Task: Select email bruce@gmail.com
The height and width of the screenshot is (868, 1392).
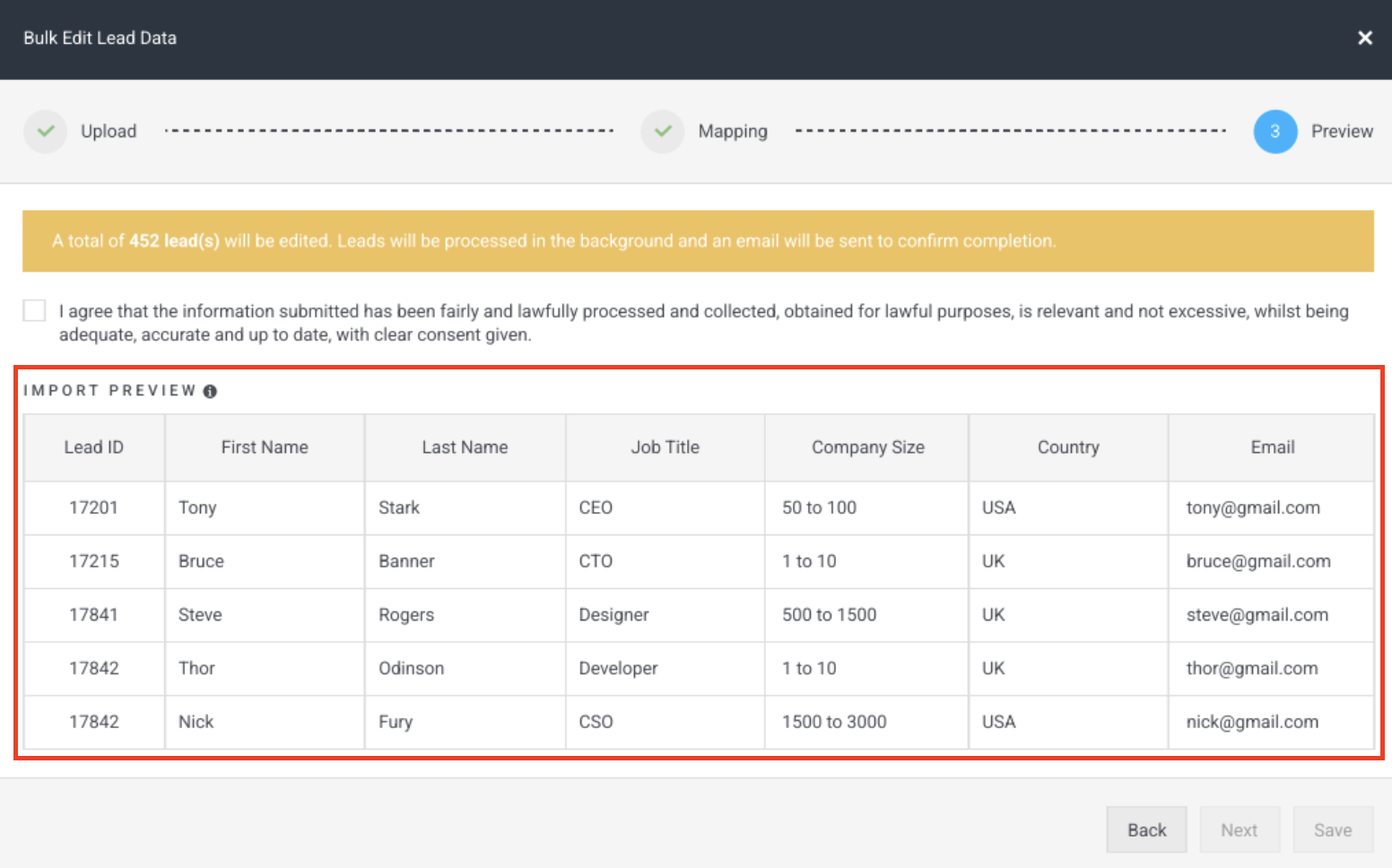Action: click(x=1272, y=561)
